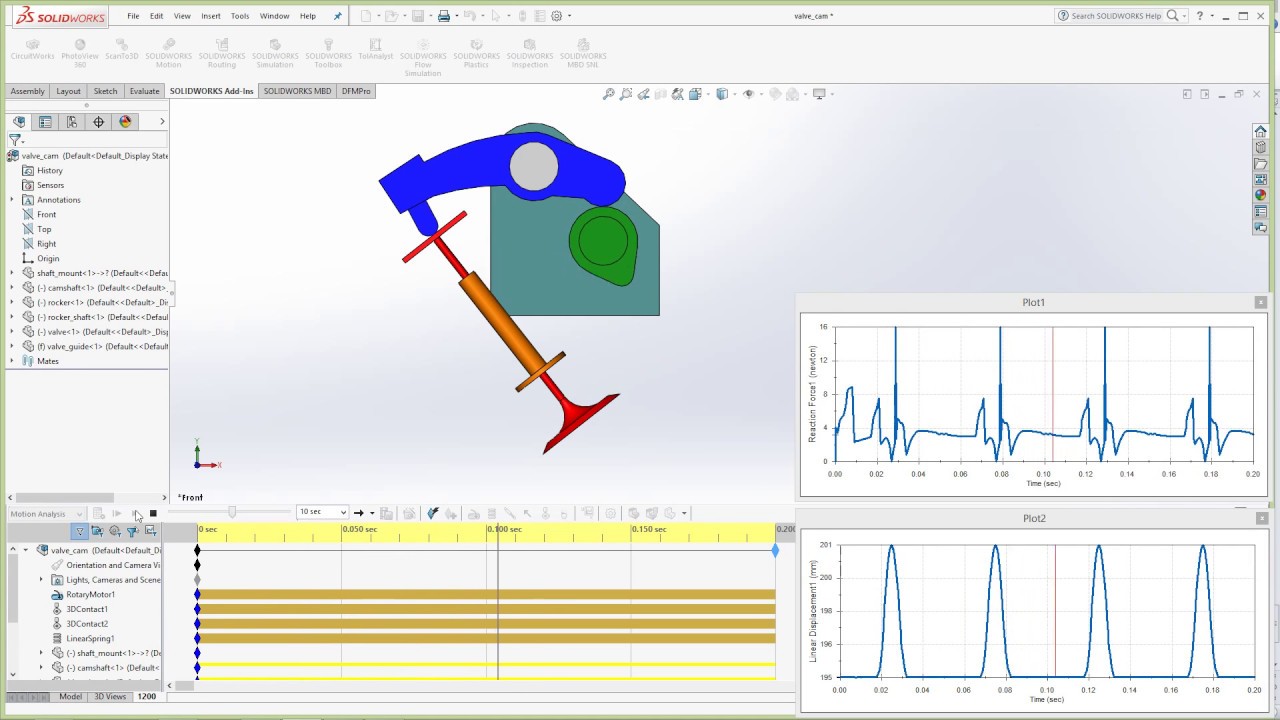
Task: Switch to the SOLIDWORKS MBD tab
Action: click(x=297, y=91)
